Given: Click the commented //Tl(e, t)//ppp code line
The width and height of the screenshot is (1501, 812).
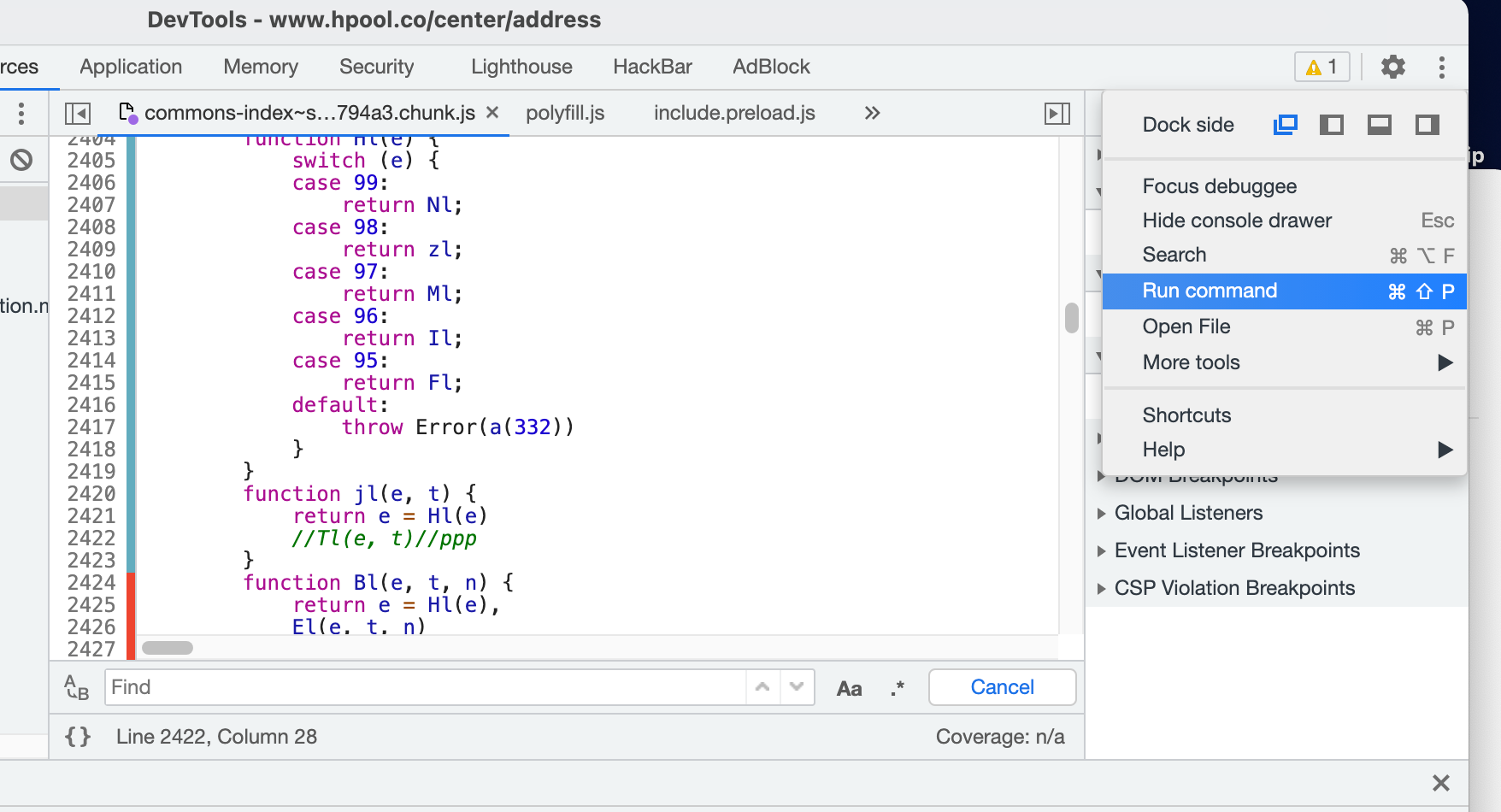Looking at the screenshot, I should (x=384, y=538).
